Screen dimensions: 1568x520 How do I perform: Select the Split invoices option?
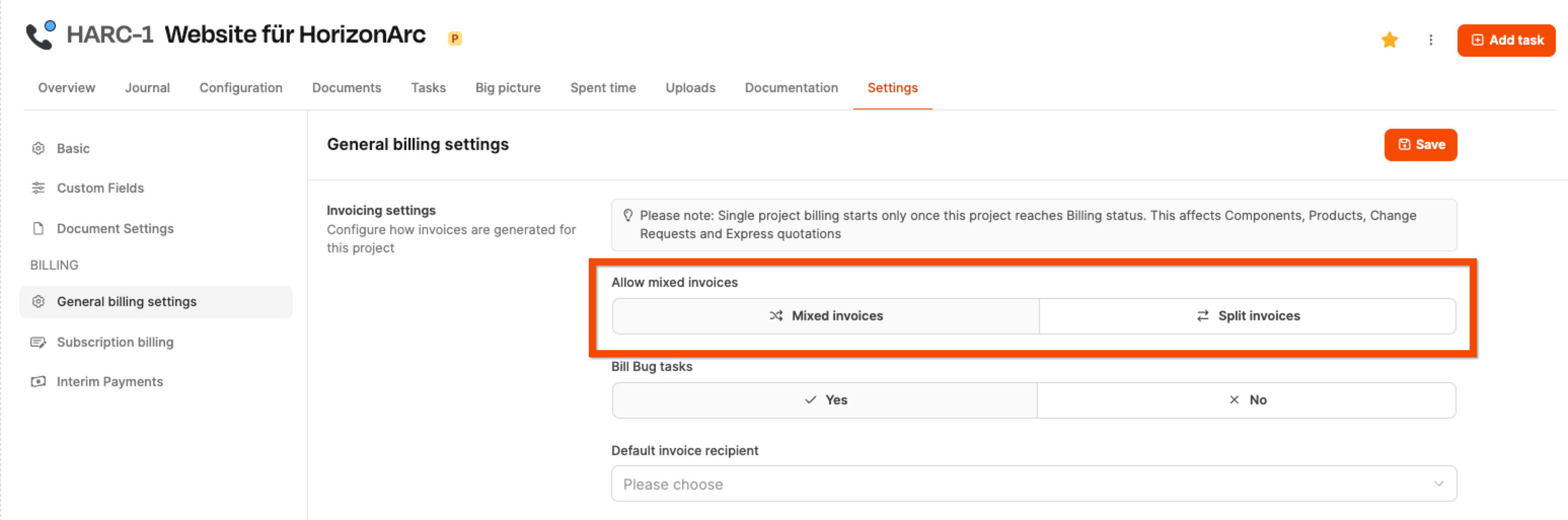(1247, 316)
